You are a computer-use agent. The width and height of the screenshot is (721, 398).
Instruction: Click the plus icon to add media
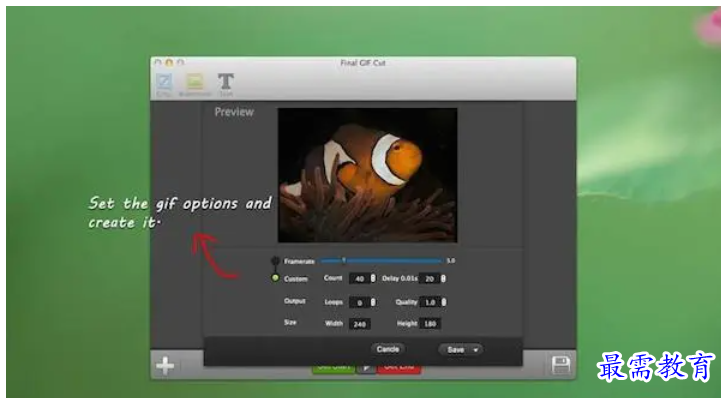[165, 366]
